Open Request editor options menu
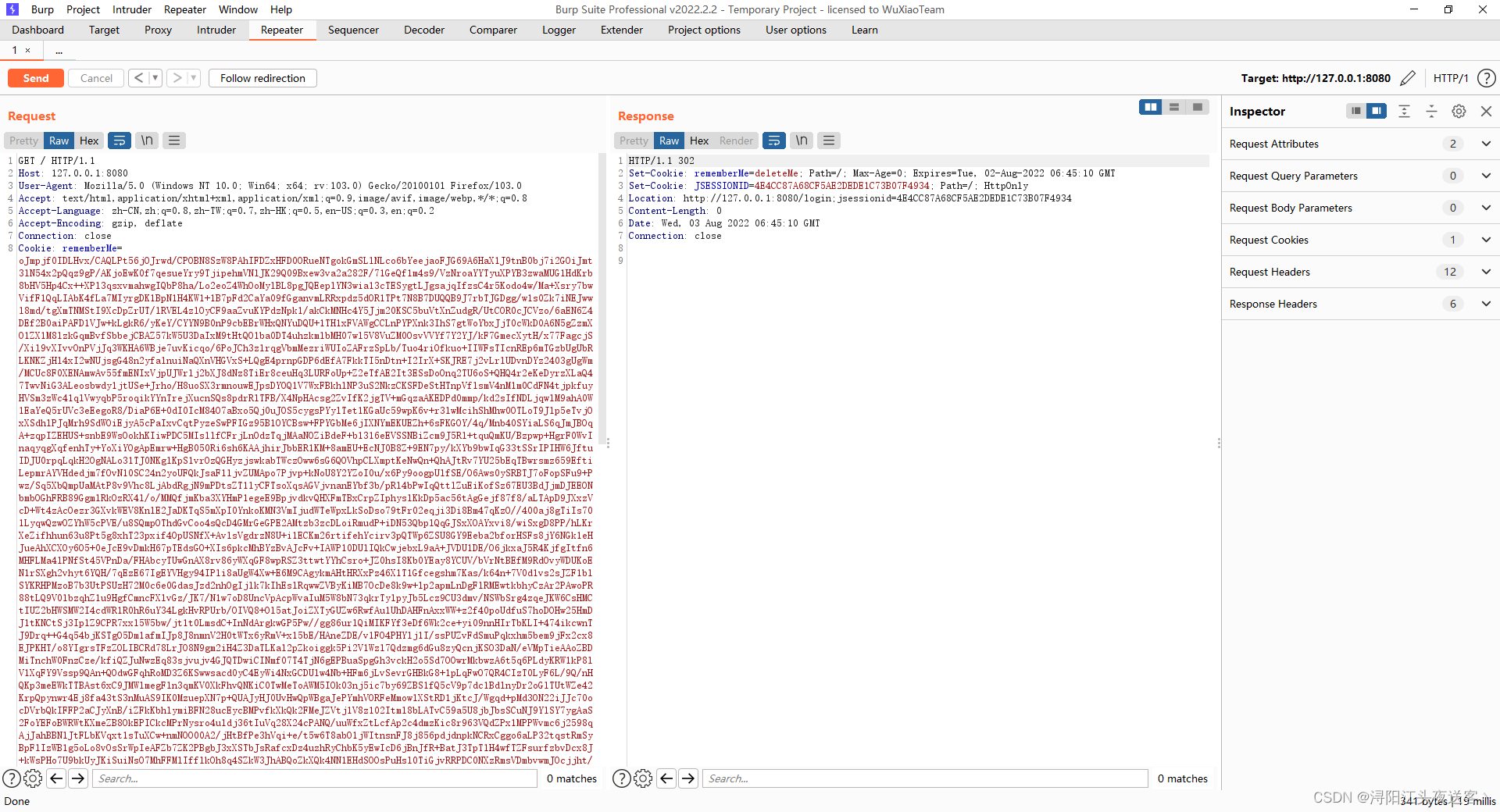This screenshot has height=812, width=1500. pos(174,141)
